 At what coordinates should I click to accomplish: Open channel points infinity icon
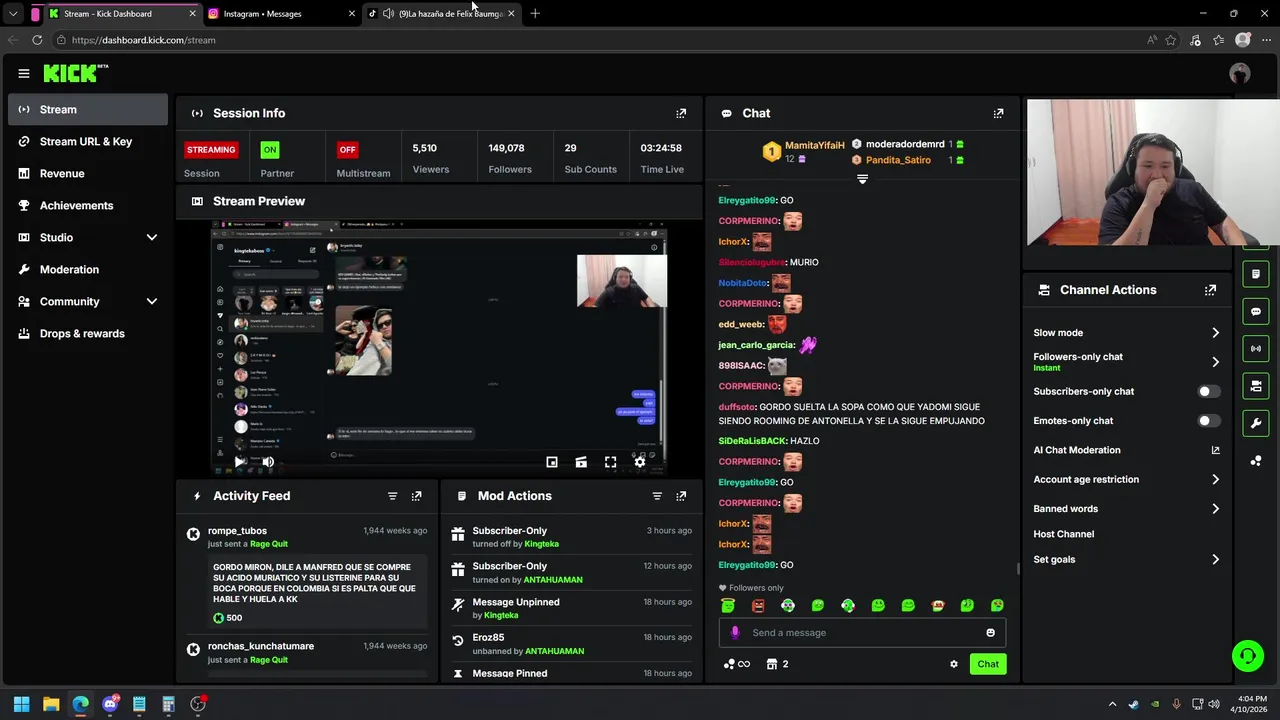(x=737, y=664)
